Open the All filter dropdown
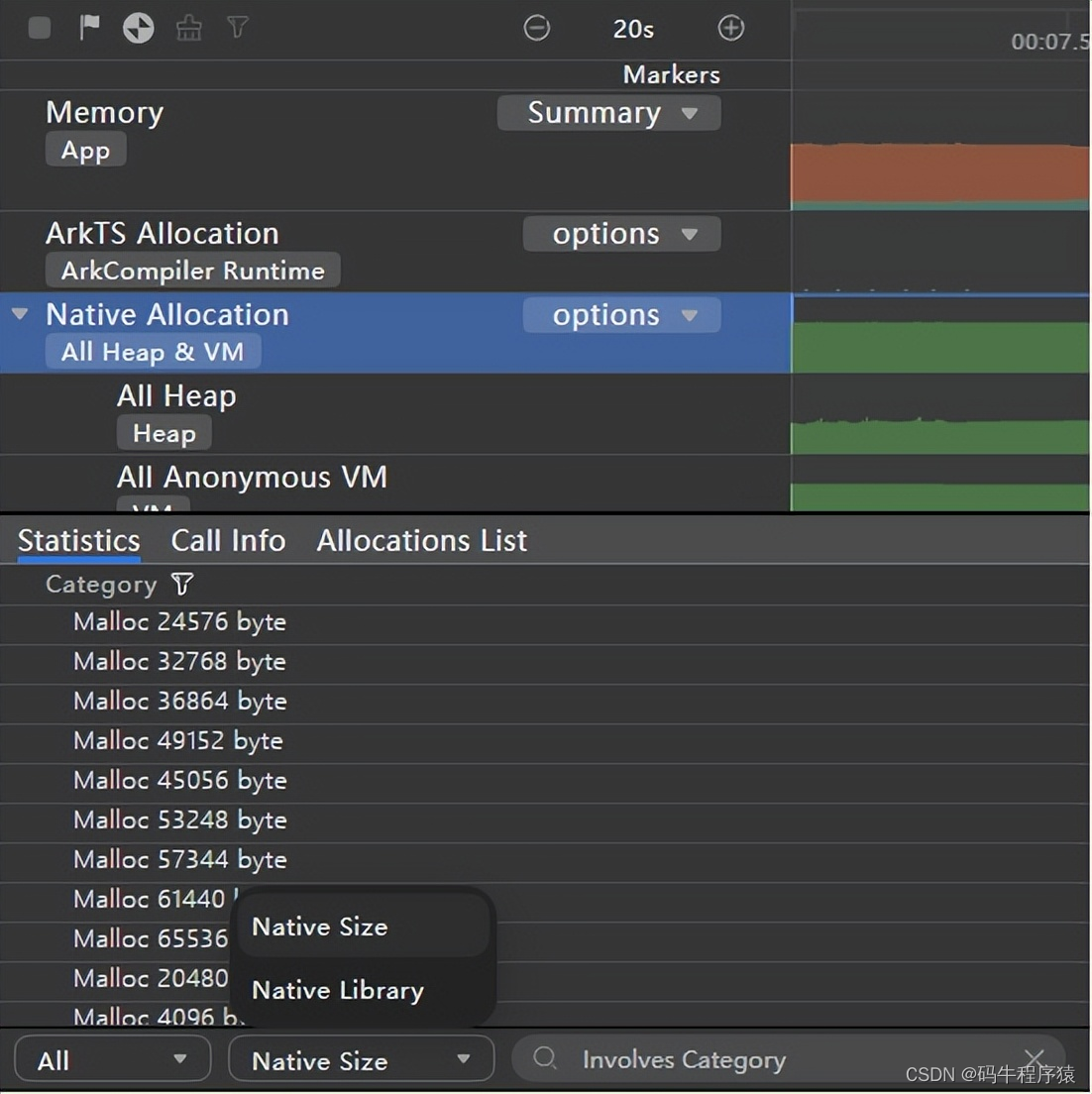 point(112,1059)
